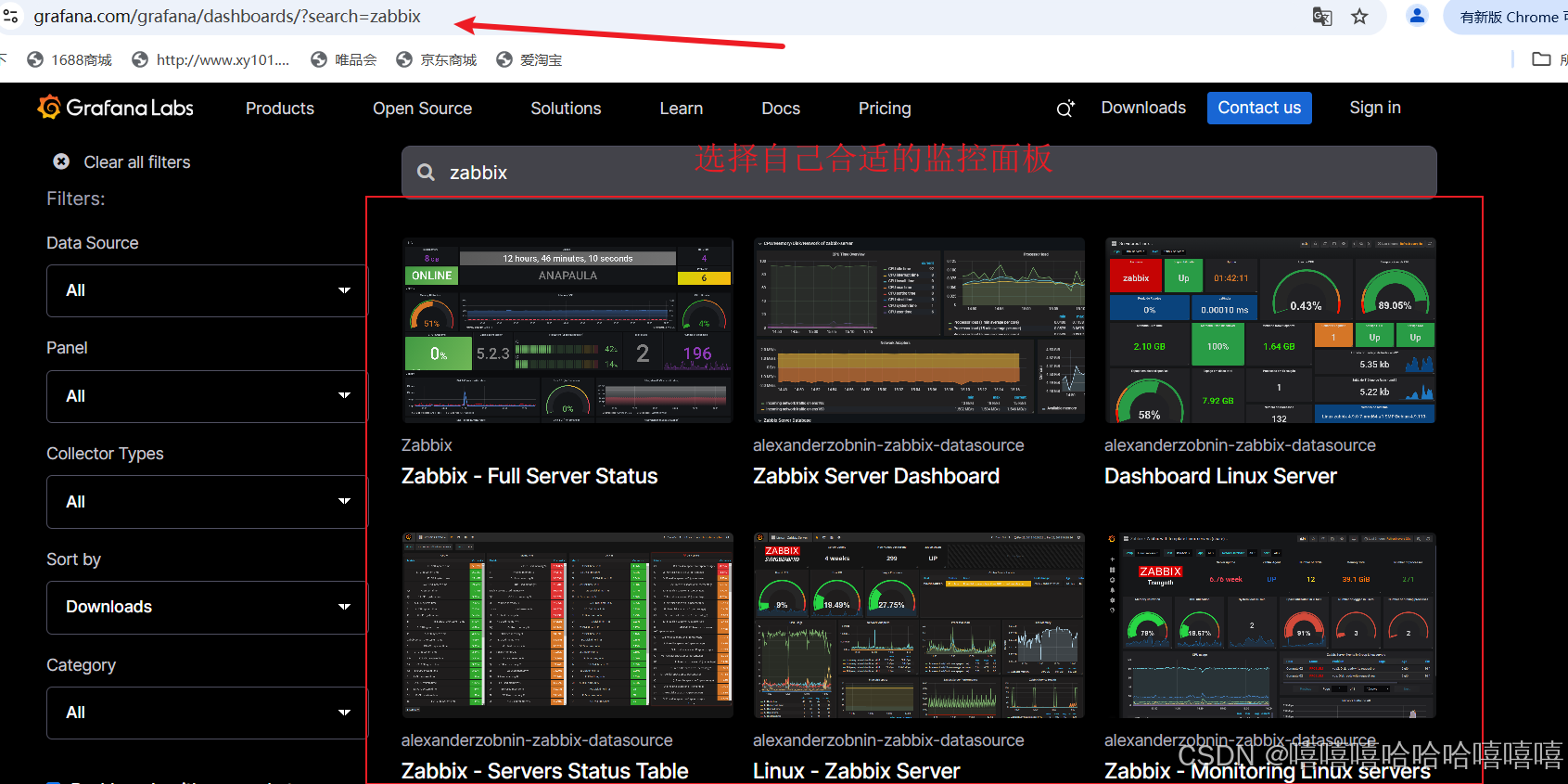Click the Zabbix - Servers Status Table title
The height and width of the screenshot is (784, 1568).
[545, 771]
